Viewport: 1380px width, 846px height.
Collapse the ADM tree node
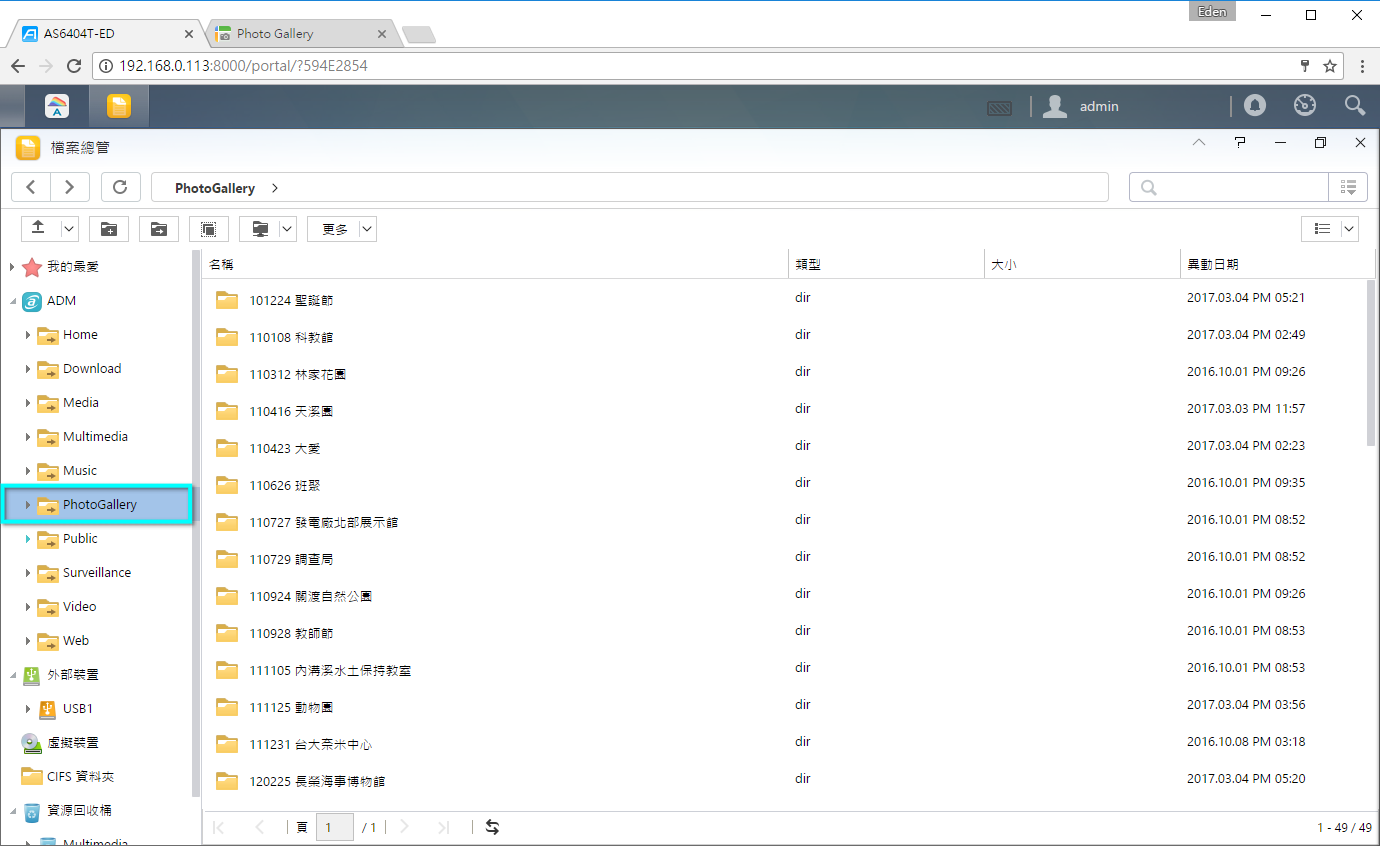coord(12,301)
